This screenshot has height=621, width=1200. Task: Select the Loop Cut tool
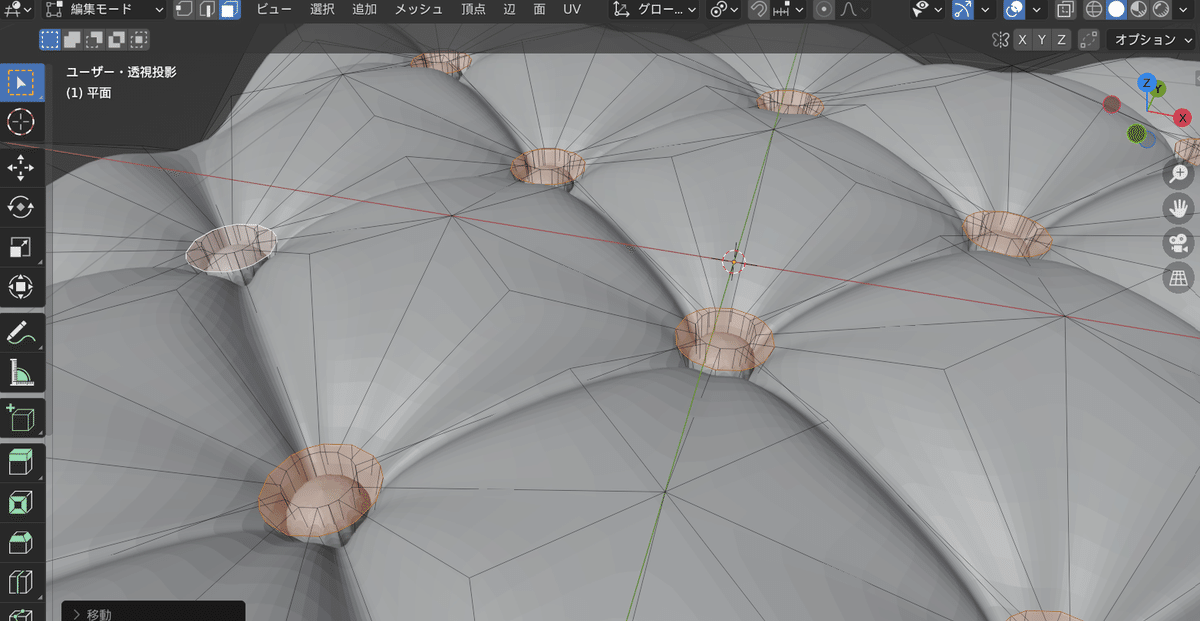click(x=21, y=583)
